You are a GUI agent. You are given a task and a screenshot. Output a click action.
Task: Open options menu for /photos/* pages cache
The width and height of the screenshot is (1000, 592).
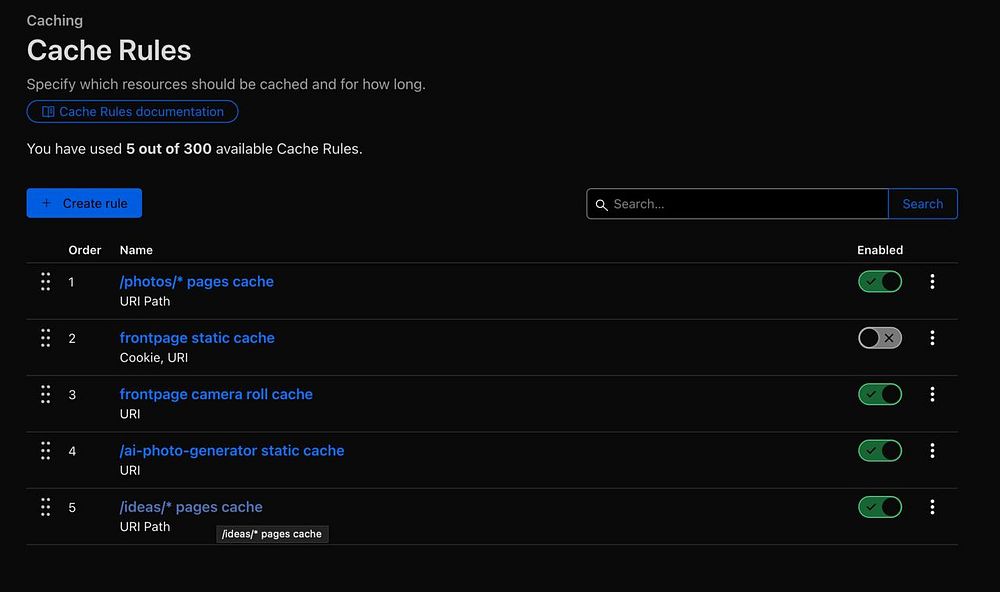point(932,282)
